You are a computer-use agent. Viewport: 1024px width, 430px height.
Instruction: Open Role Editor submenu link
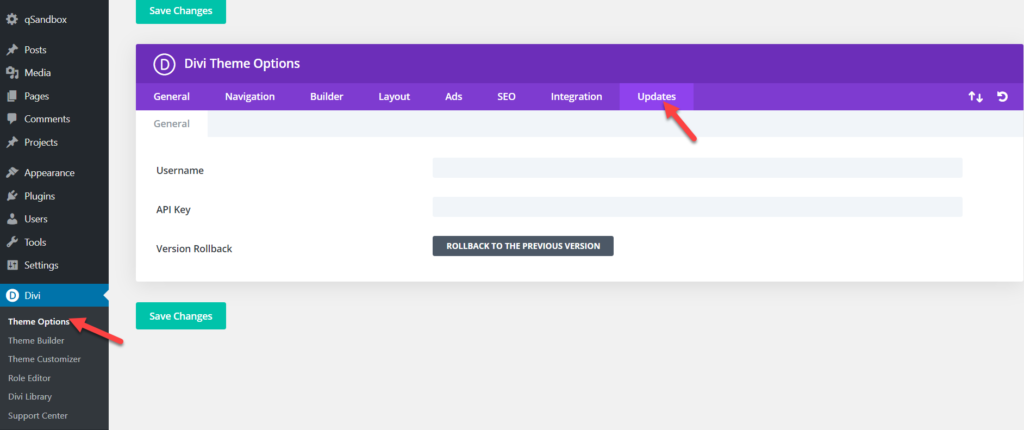point(29,378)
